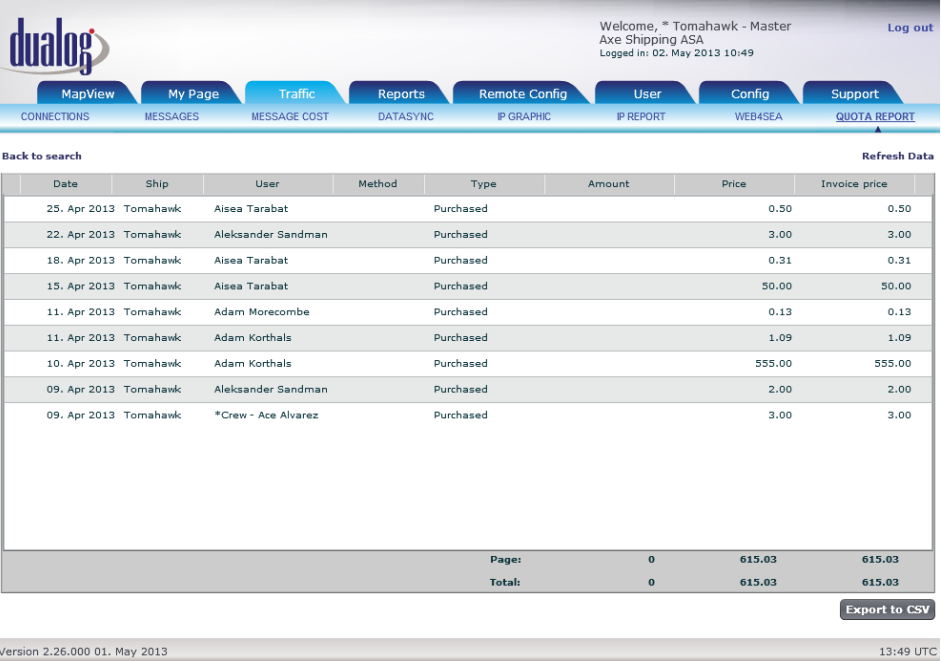Sort by the Amount column header

(609, 184)
